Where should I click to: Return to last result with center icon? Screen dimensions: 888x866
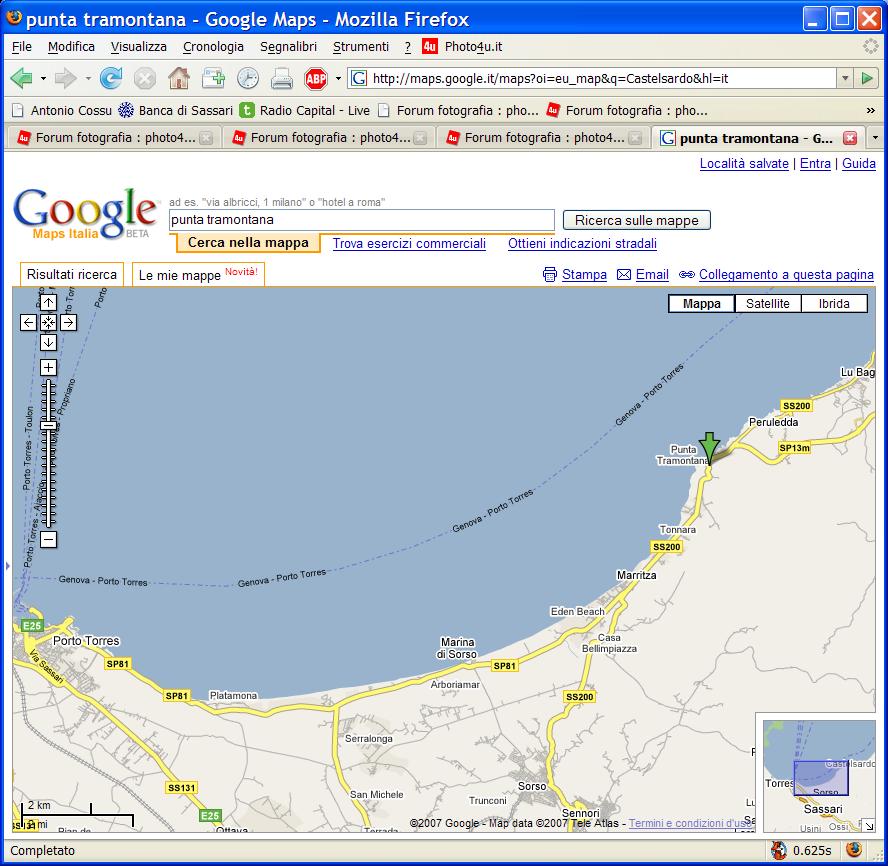pyautogui.click(x=49, y=322)
